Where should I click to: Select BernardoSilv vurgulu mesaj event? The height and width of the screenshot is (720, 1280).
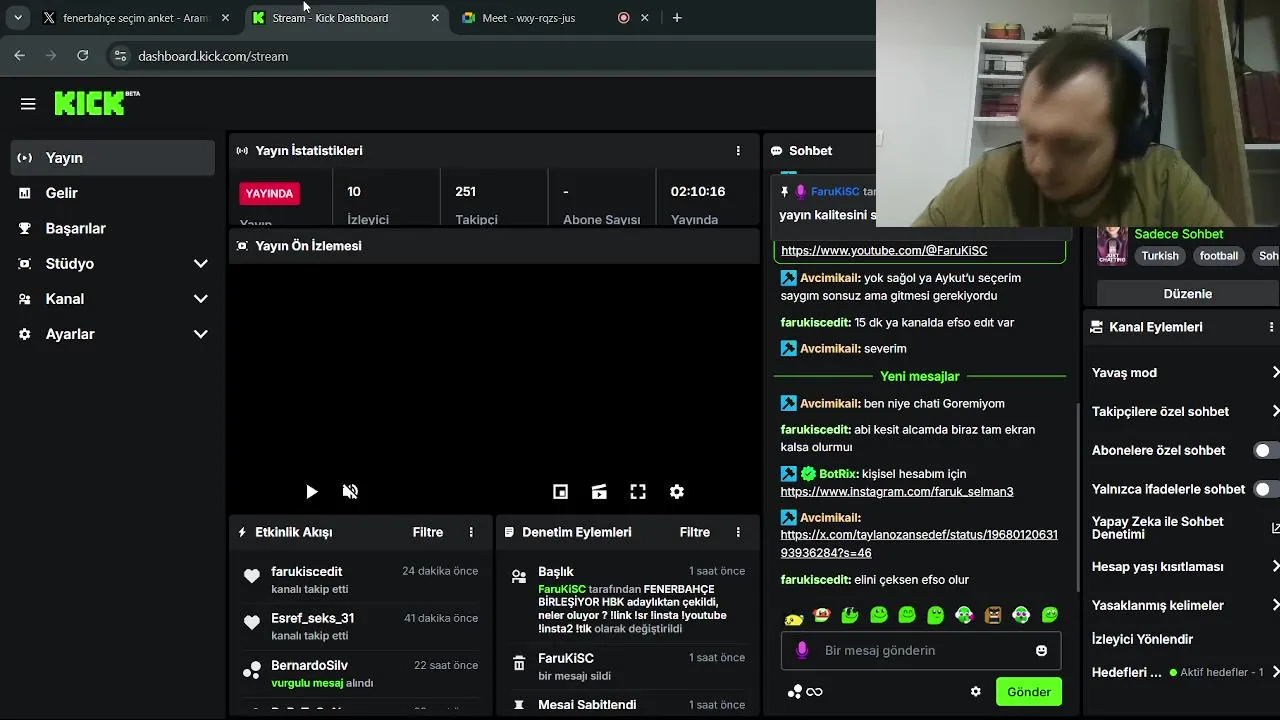[x=361, y=673]
